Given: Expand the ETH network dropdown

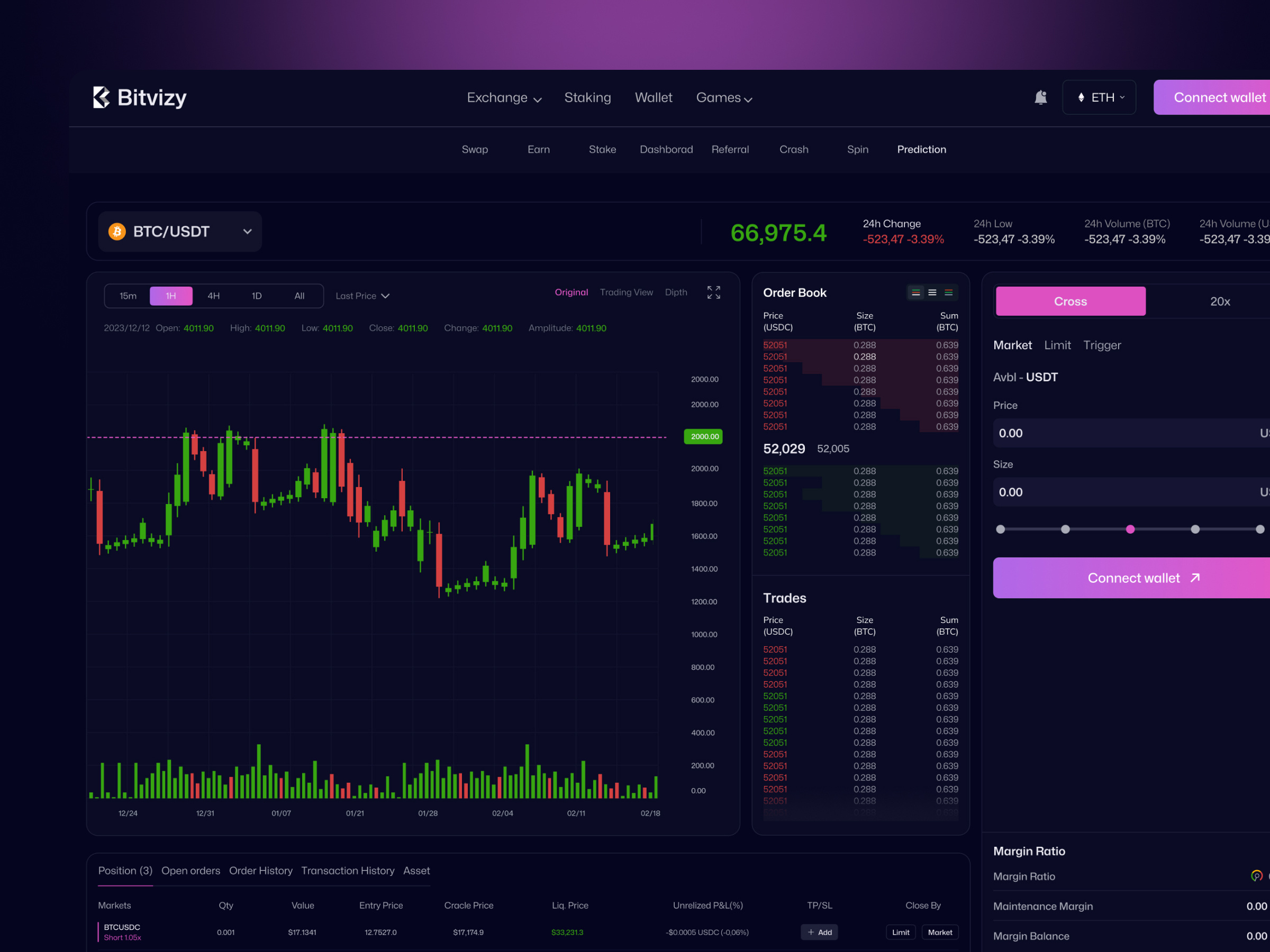Looking at the screenshot, I should [1099, 97].
